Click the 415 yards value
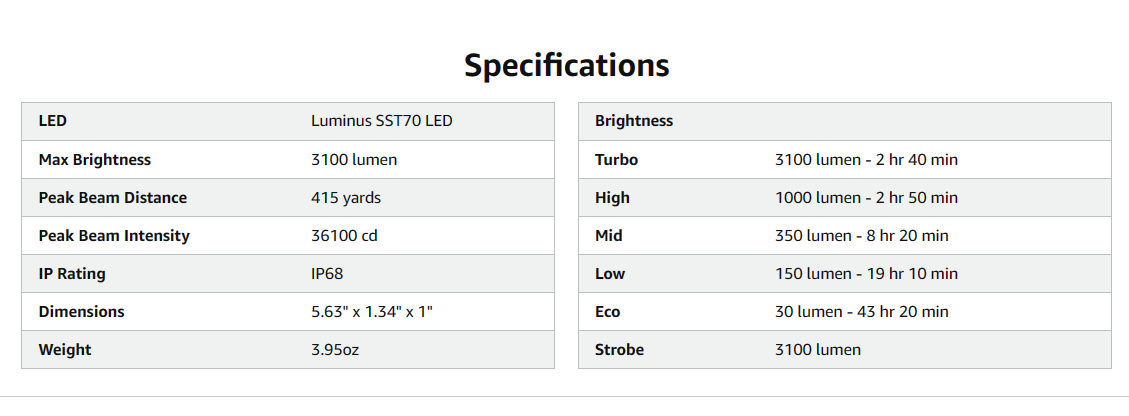Screen dimensions: 1129x416 pyautogui.click(x=346, y=197)
